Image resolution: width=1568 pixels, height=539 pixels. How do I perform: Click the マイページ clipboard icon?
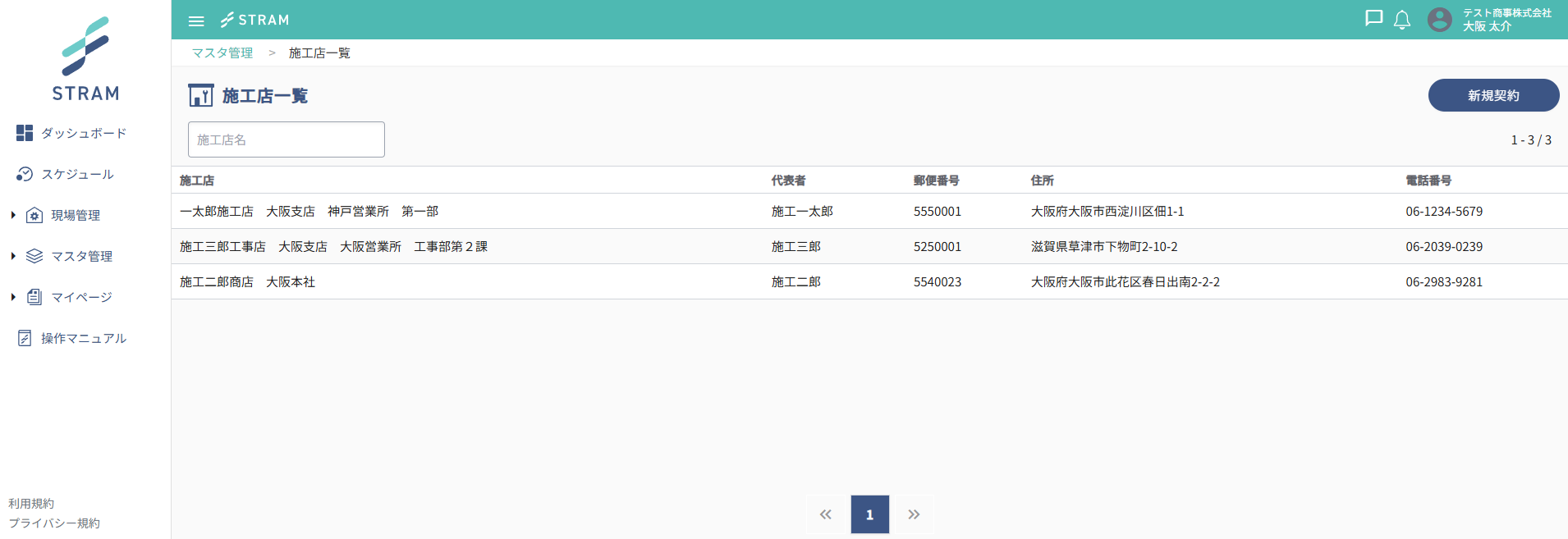(34, 297)
